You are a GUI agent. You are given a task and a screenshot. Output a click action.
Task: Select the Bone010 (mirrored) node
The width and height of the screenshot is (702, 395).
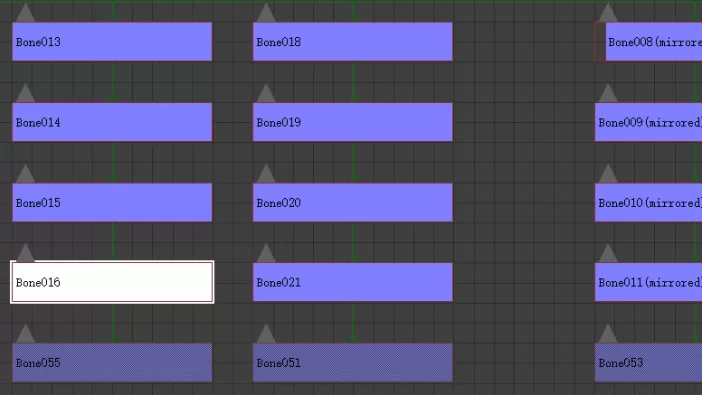pyautogui.click(x=648, y=202)
